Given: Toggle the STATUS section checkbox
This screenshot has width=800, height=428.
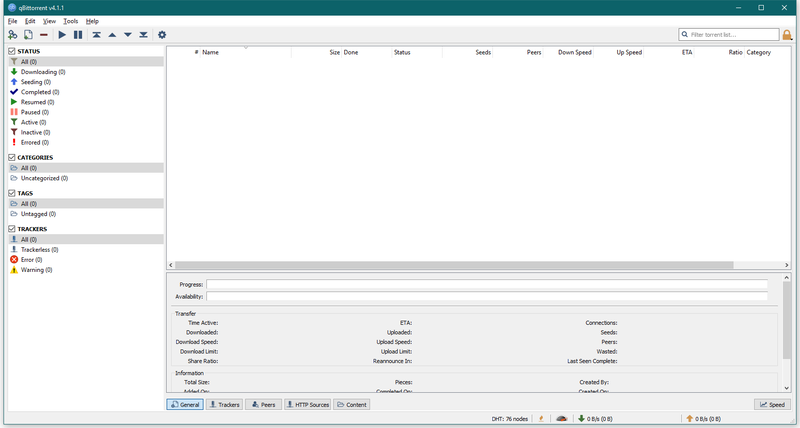Looking at the screenshot, I should click(x=12, y=51).
